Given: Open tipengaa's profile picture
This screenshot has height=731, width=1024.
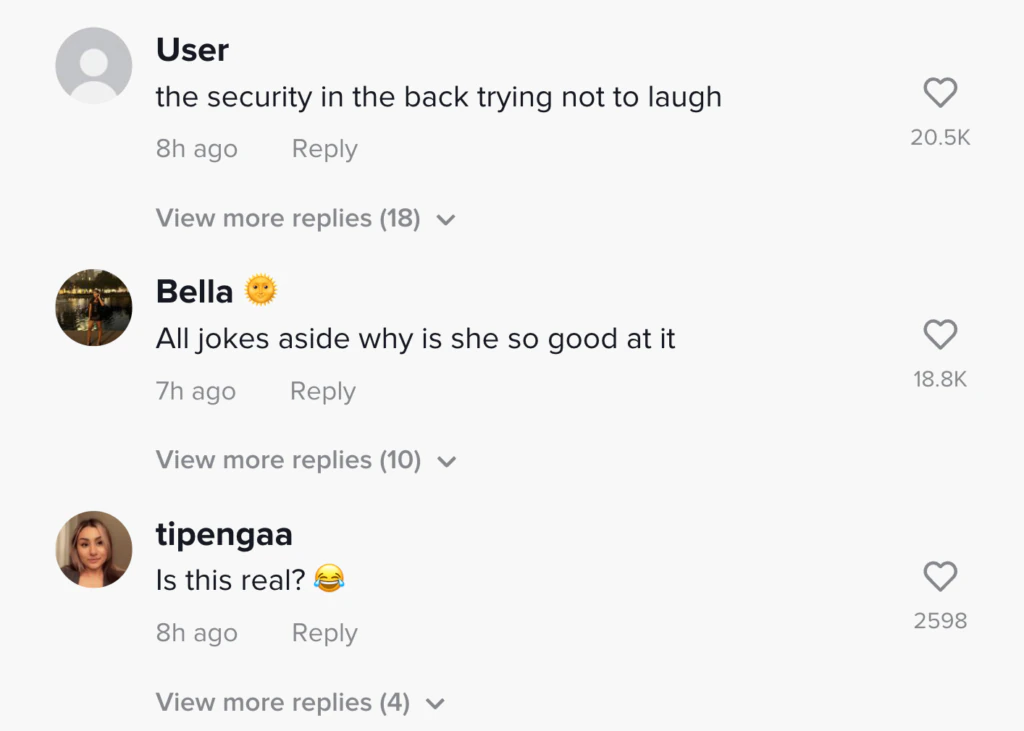Looking at the screenshot, I should (x=94, y=549).
